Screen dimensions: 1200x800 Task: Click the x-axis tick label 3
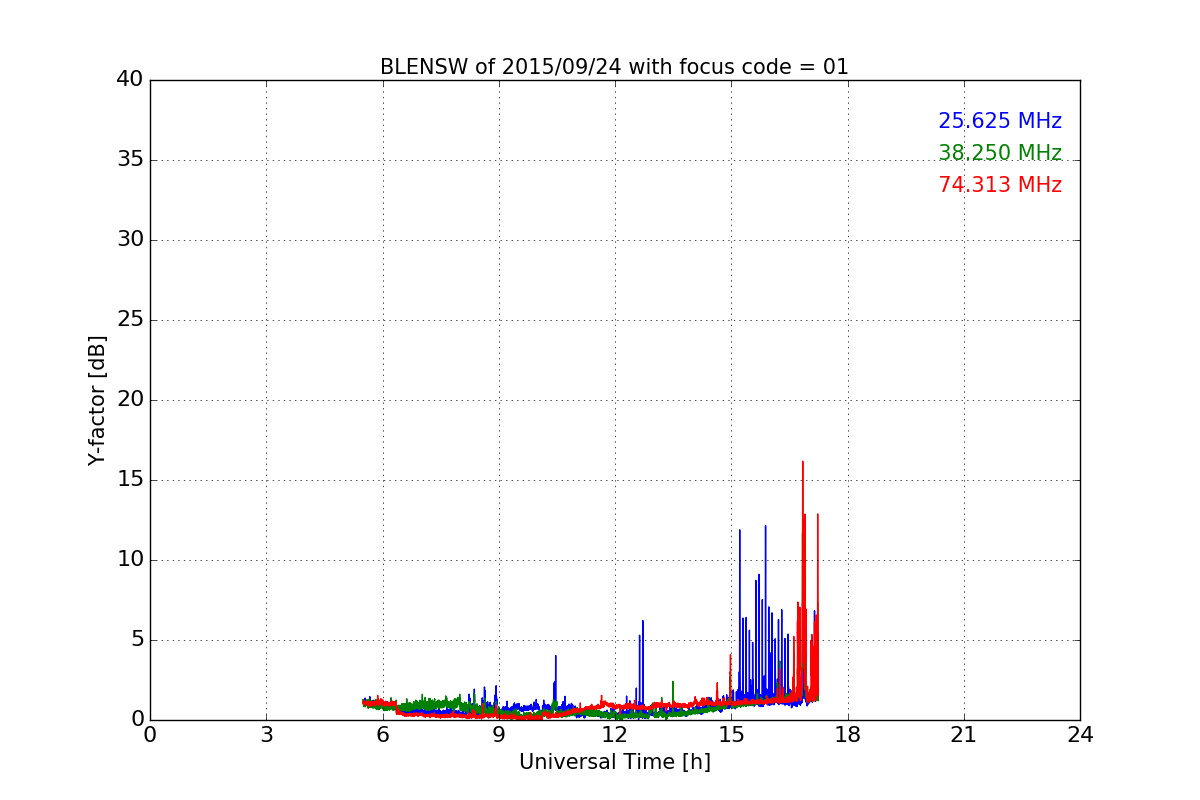pos(266,735)
